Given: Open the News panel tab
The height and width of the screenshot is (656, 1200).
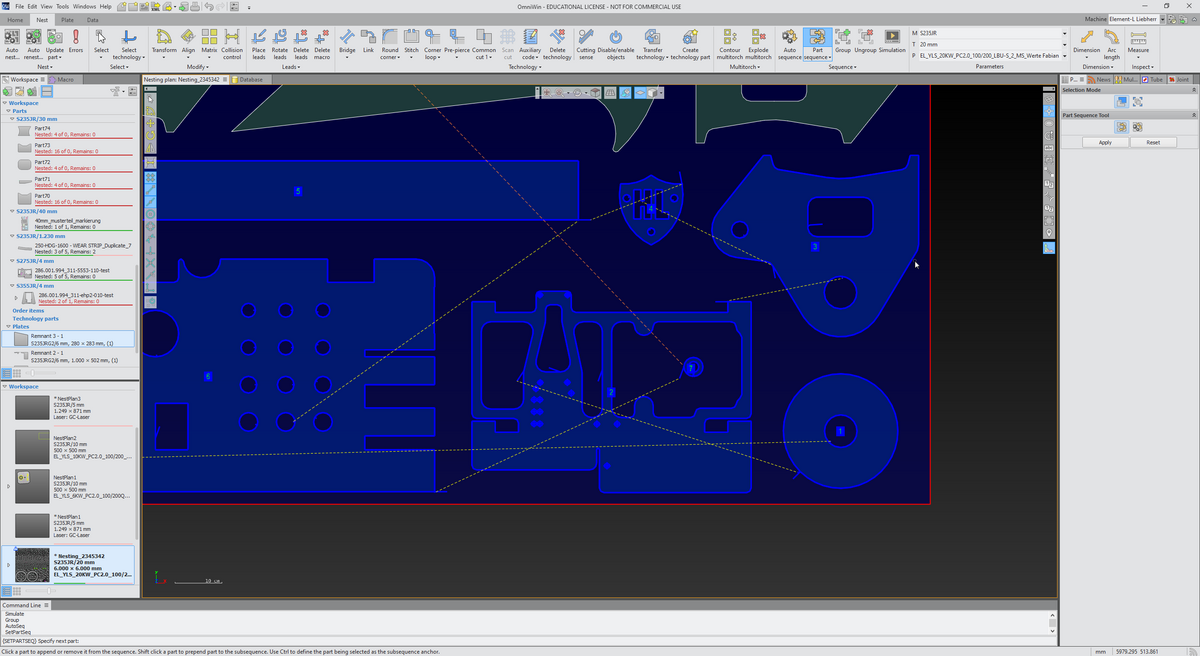Looking at the screenshot, I should pyautogui.click(x=1100, y=78).
